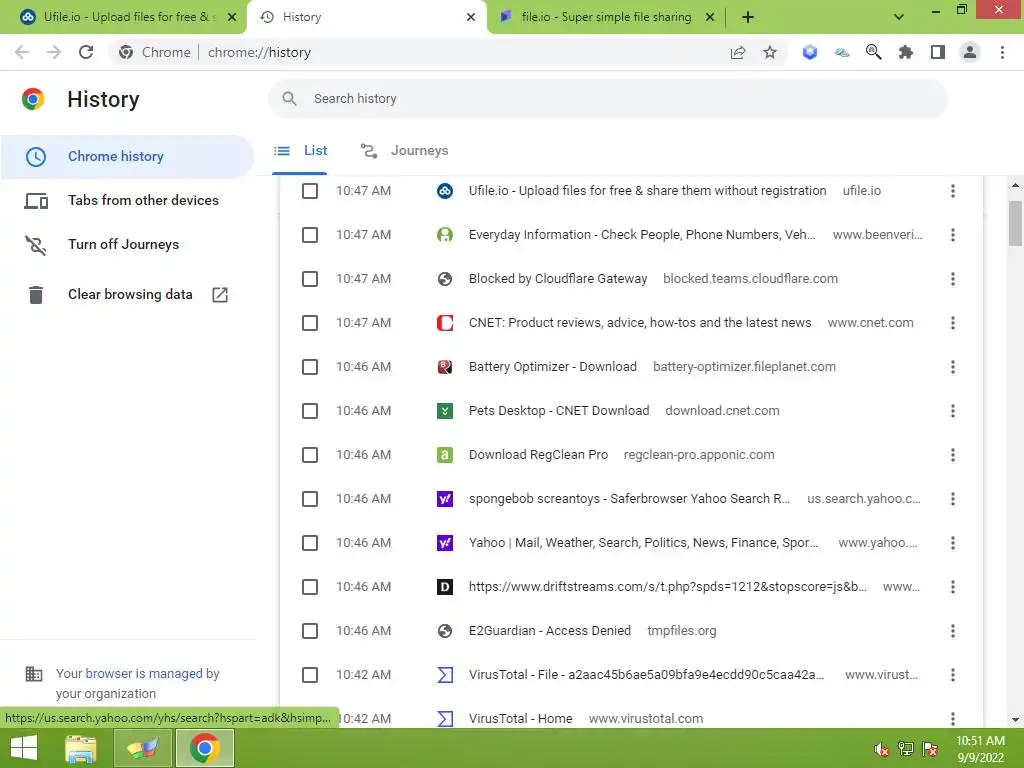Open three-dot menu for CNET entry
This screenshot has height=768, width=1024.
[x=953, y=323]
